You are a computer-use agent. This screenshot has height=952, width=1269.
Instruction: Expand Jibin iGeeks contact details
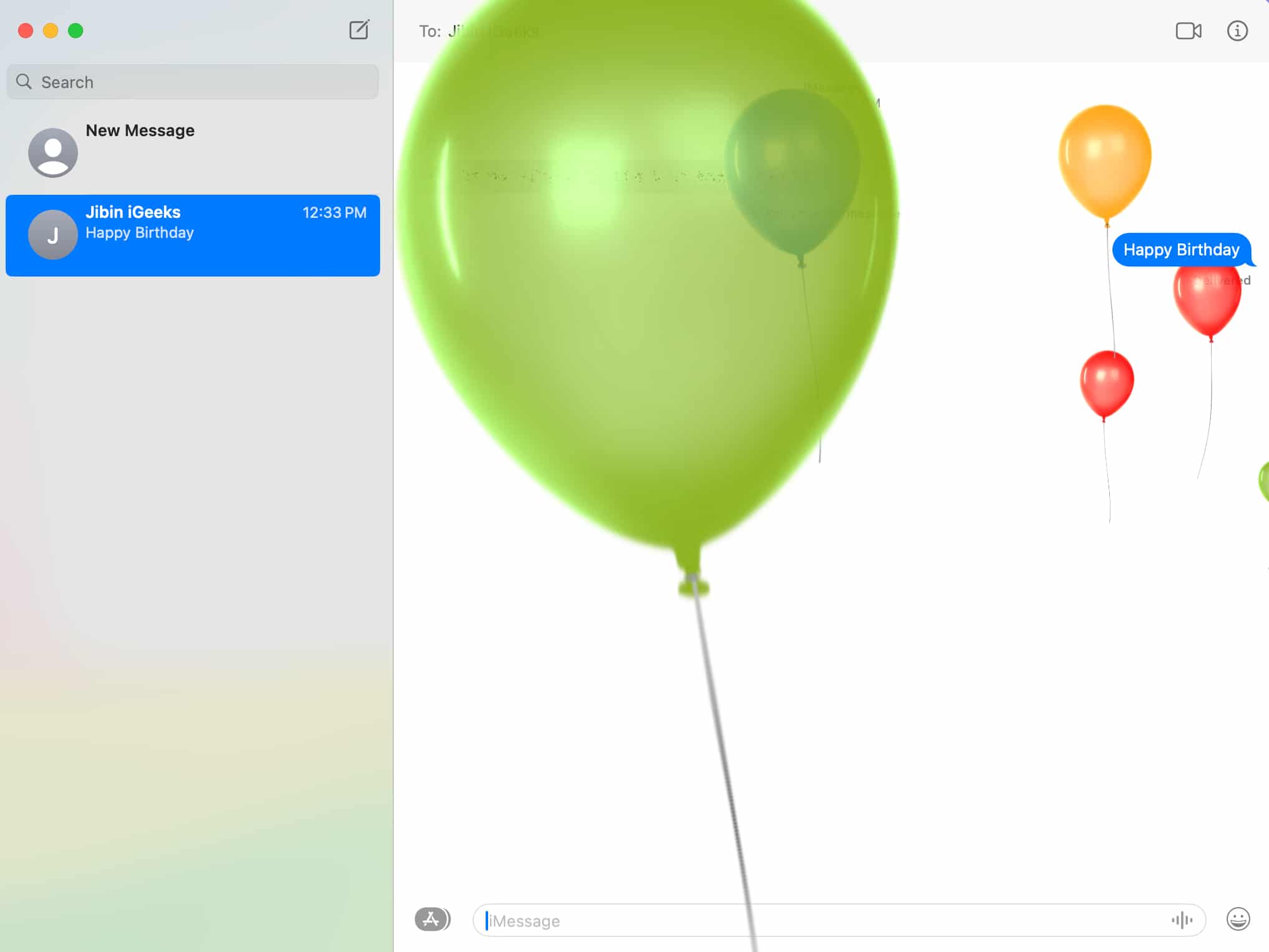tap(1237, 30)
